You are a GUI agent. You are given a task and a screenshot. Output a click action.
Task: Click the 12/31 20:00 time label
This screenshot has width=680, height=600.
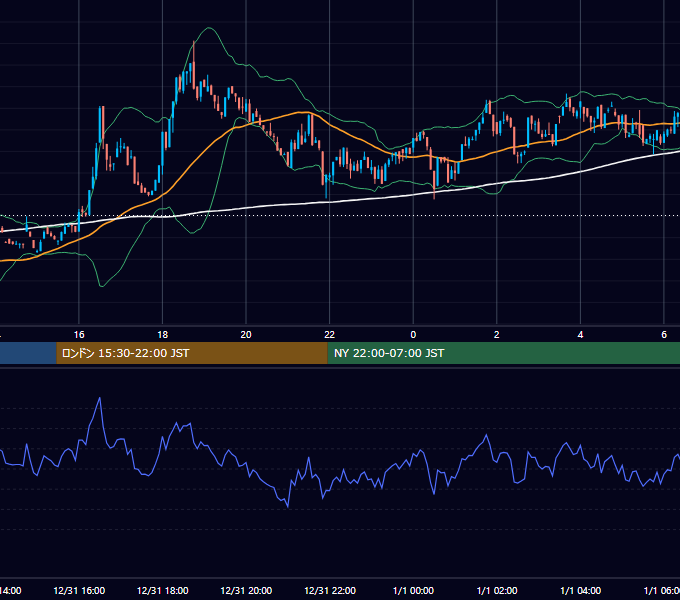pos(246,590)
